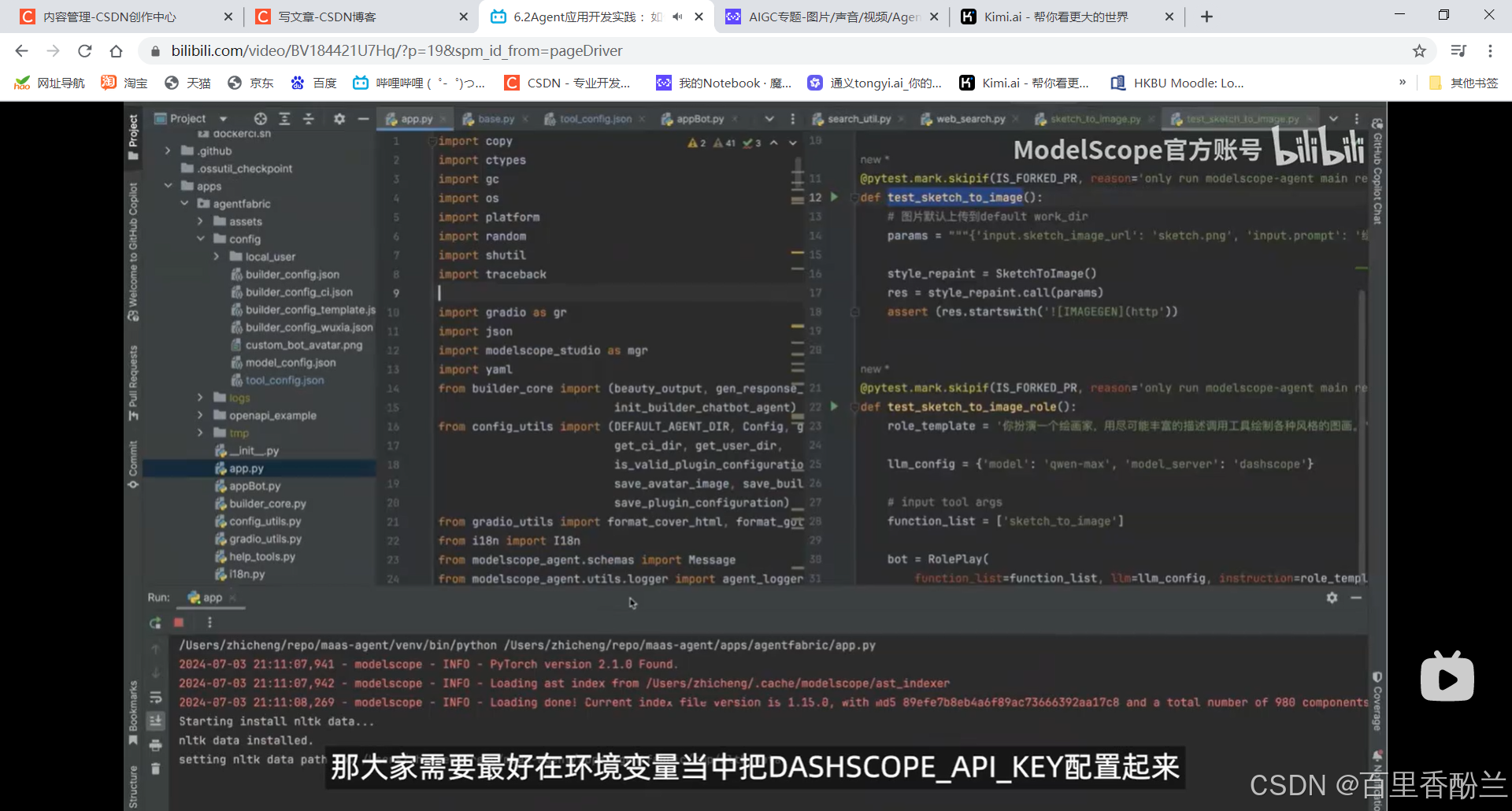This screenshot has height=811, width=1512.
Task: Open Bookmarks tool window stripe
Action: 132,713
